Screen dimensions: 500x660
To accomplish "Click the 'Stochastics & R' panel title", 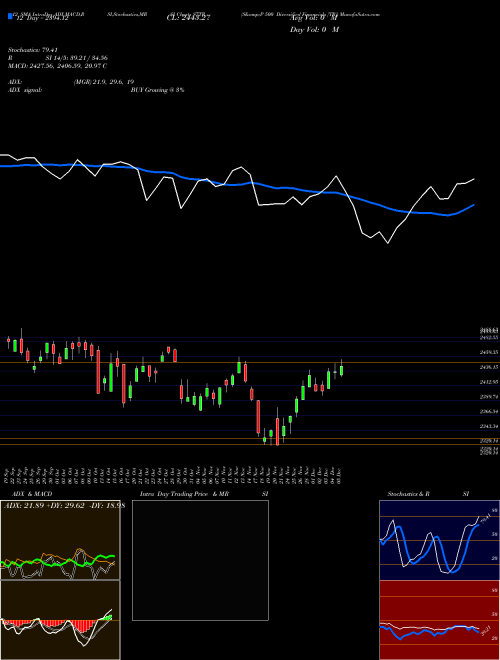I will (409, 494).
